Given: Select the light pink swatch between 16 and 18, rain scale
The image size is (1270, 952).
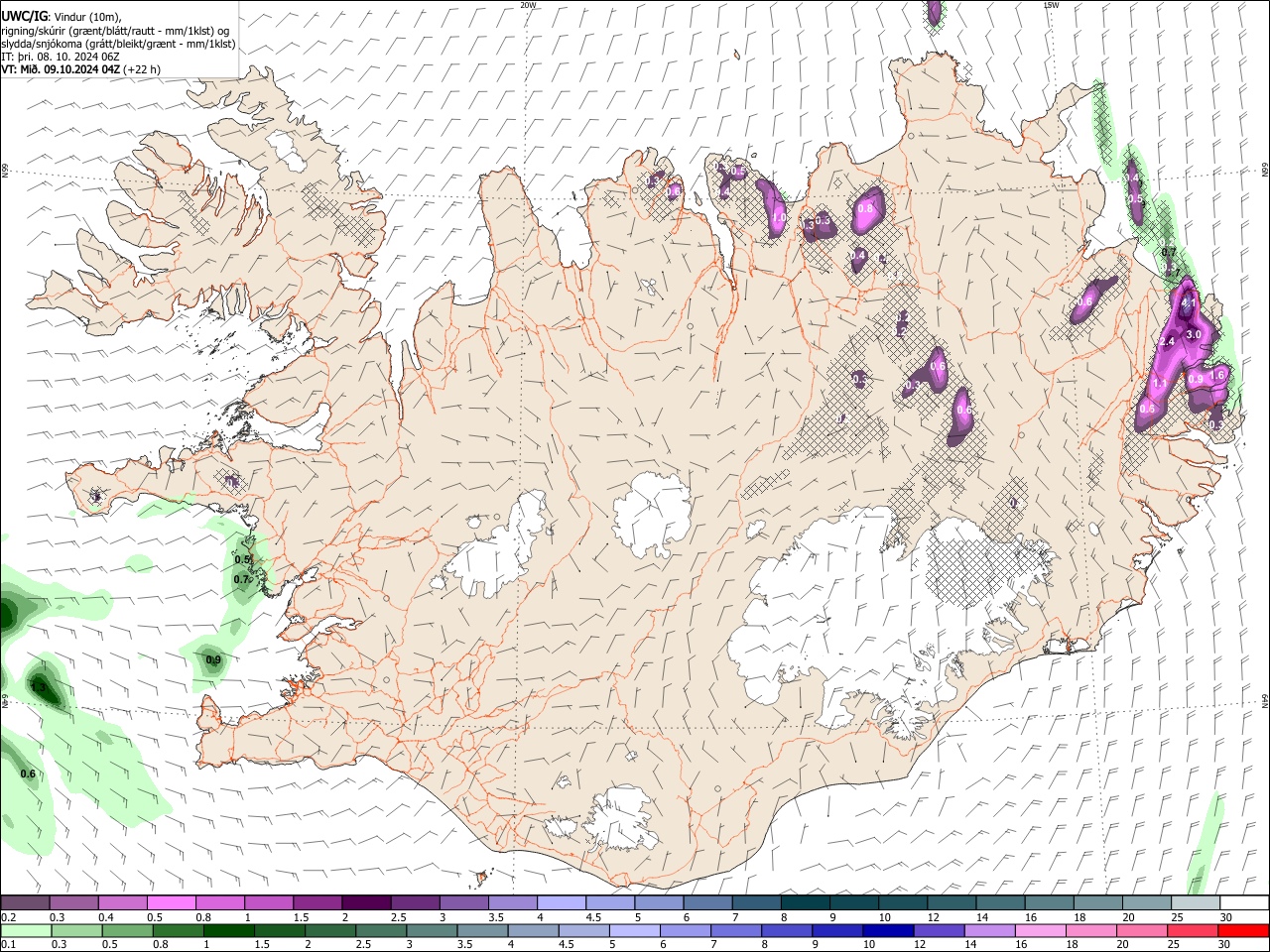Looking at the screenshot, I should click(x=1040, y=931).
